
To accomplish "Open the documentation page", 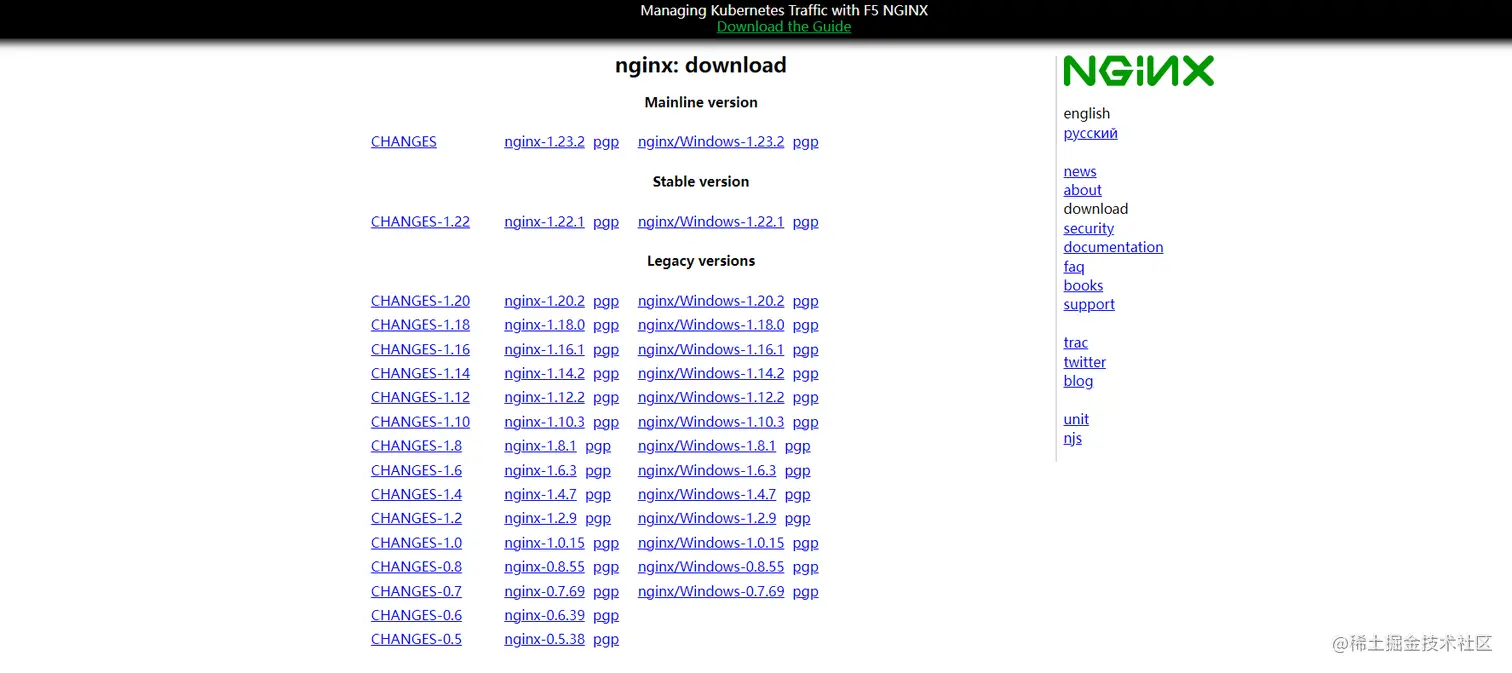I will click(x=1113, y=247).
